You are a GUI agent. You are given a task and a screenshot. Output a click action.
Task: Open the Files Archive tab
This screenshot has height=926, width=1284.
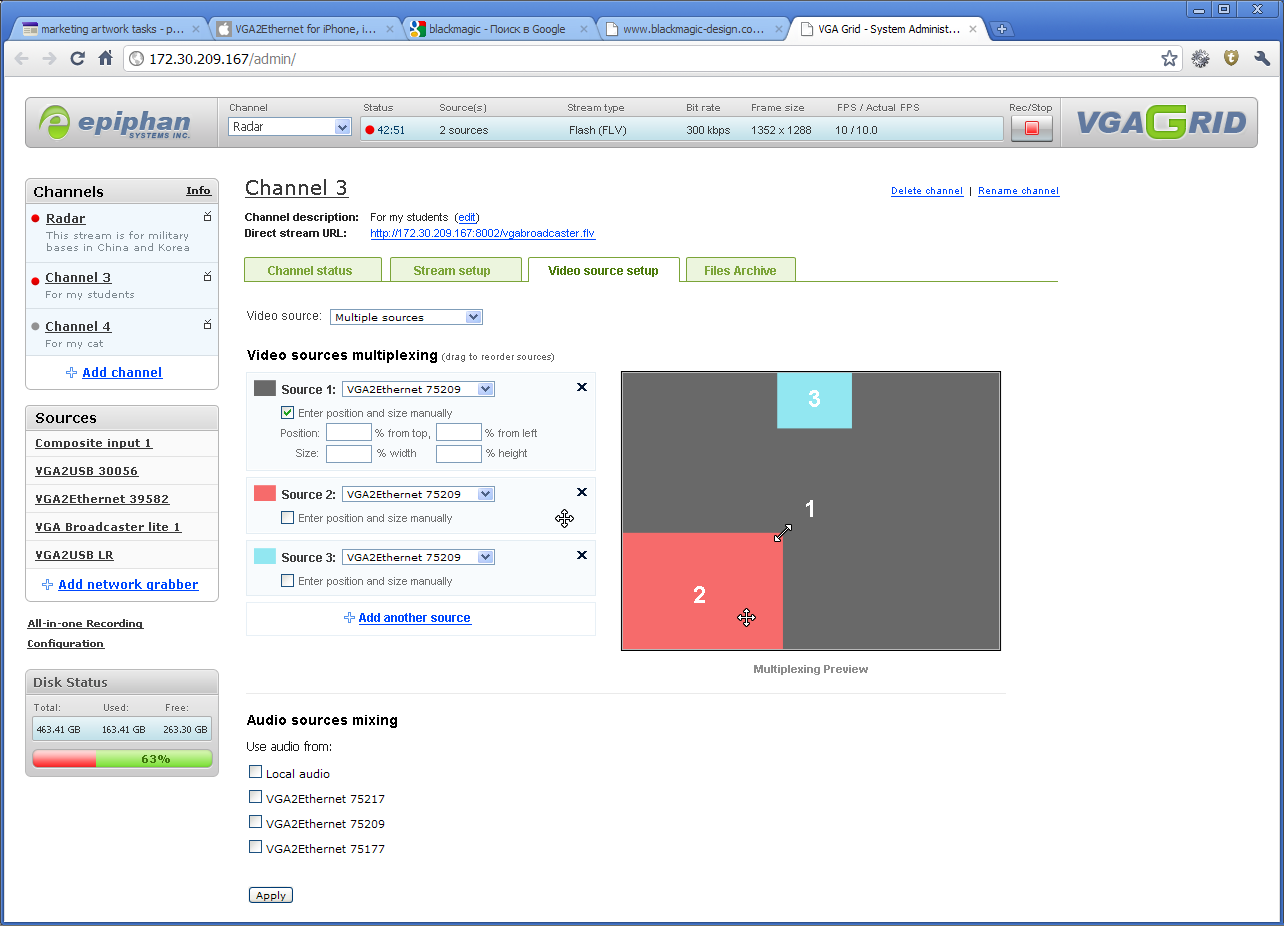click(x=740, y=270)
